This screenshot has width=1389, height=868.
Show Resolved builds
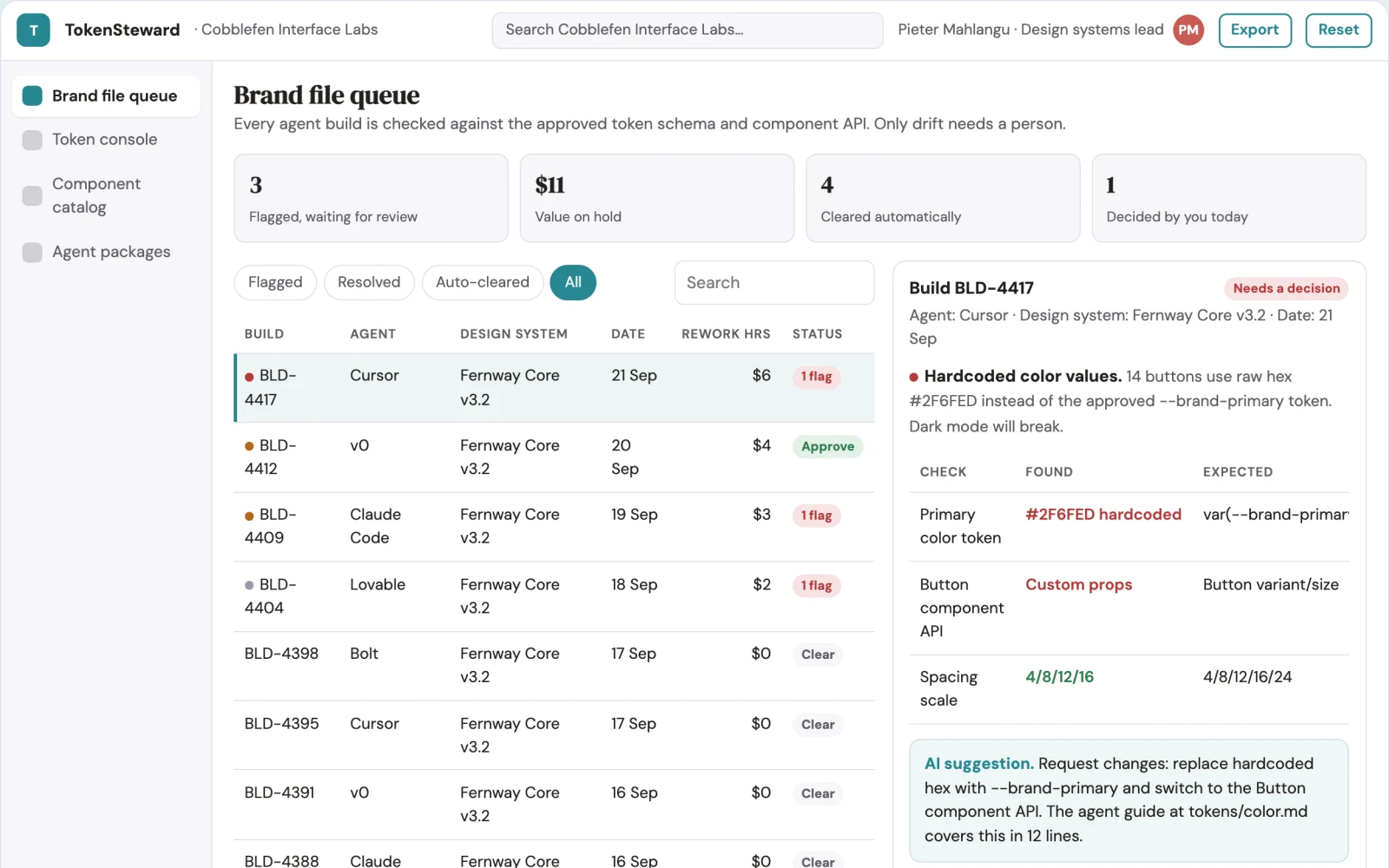point(369,282)
